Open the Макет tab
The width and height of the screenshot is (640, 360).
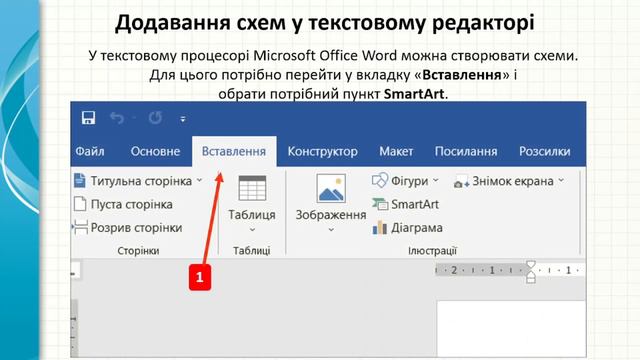tap(396, 151)
